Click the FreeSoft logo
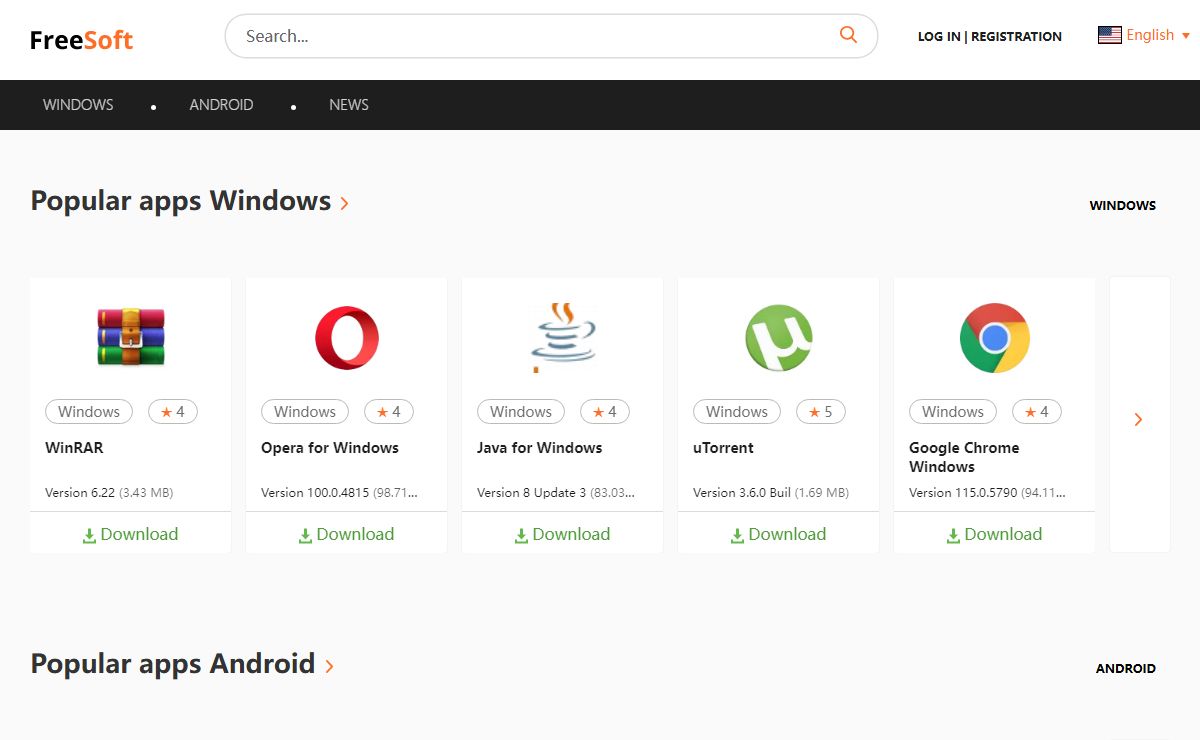The image size is (1200, 740). point(81,40)
